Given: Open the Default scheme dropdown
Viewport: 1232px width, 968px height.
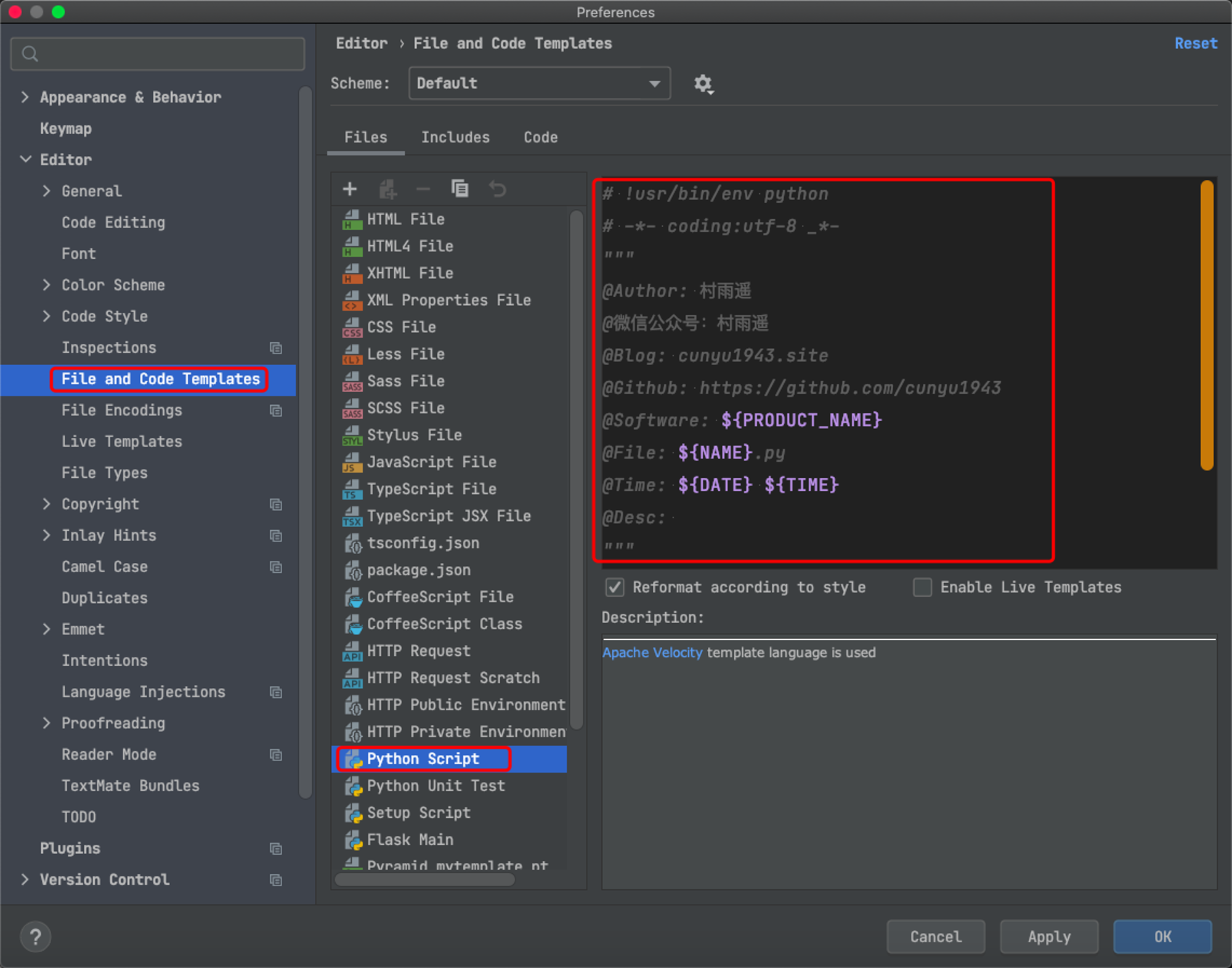Looking at the screenshot, I should click(539, 83).
